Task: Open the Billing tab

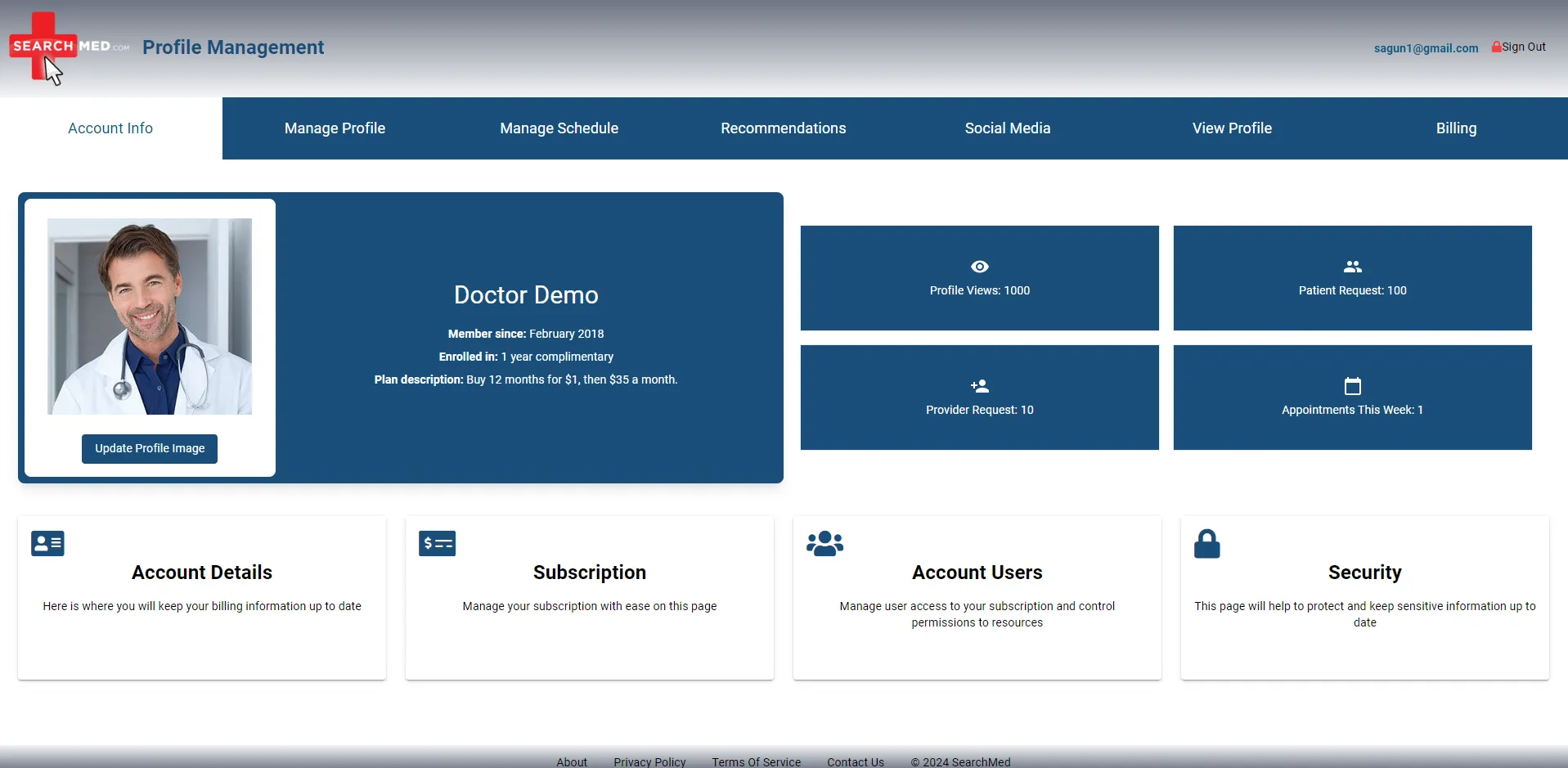Action: pos(1456,128)
